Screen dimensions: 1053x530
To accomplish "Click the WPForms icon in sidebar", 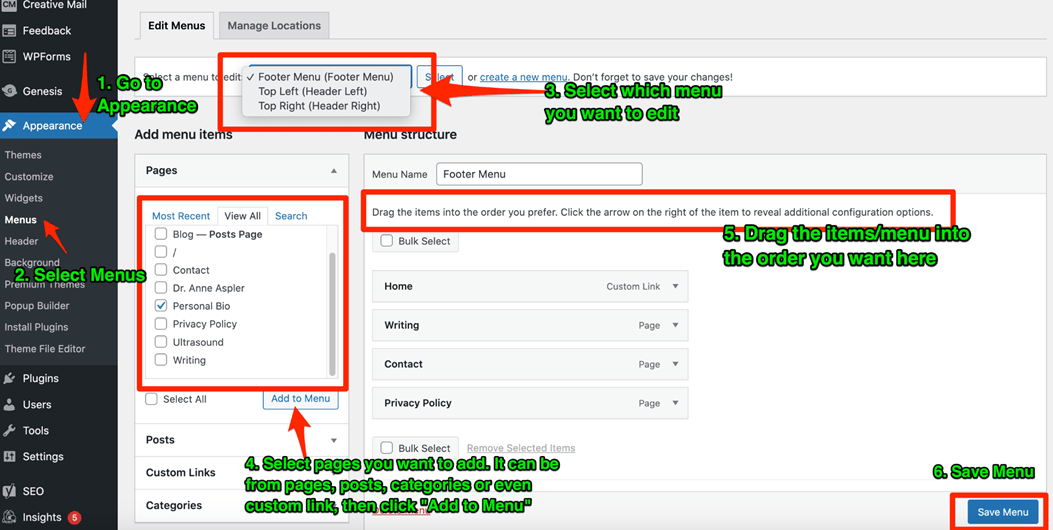I will (x=9, y=57).
